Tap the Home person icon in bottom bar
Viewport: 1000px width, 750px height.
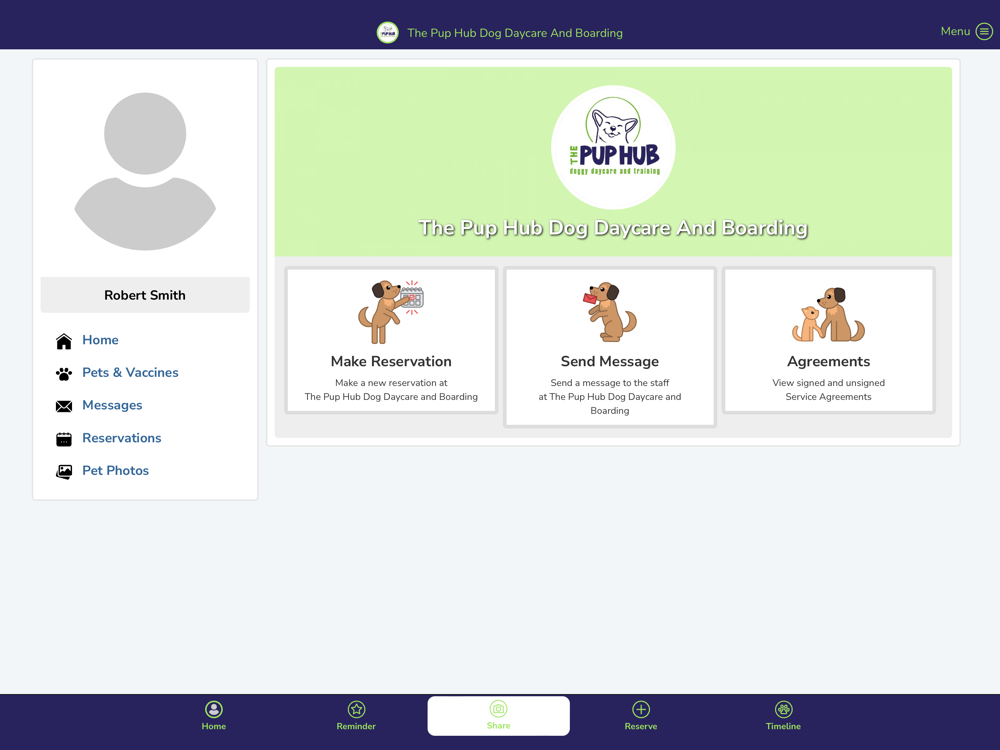214,709
